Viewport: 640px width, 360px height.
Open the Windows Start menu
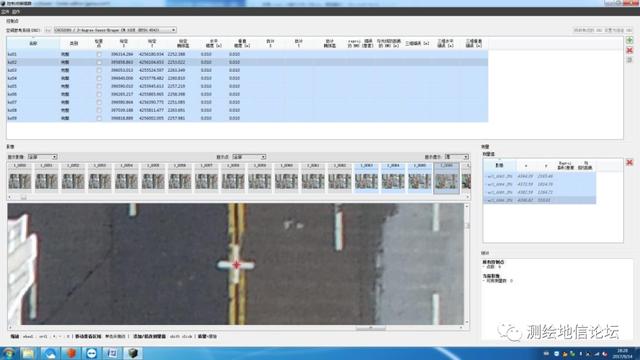[8, 353]
